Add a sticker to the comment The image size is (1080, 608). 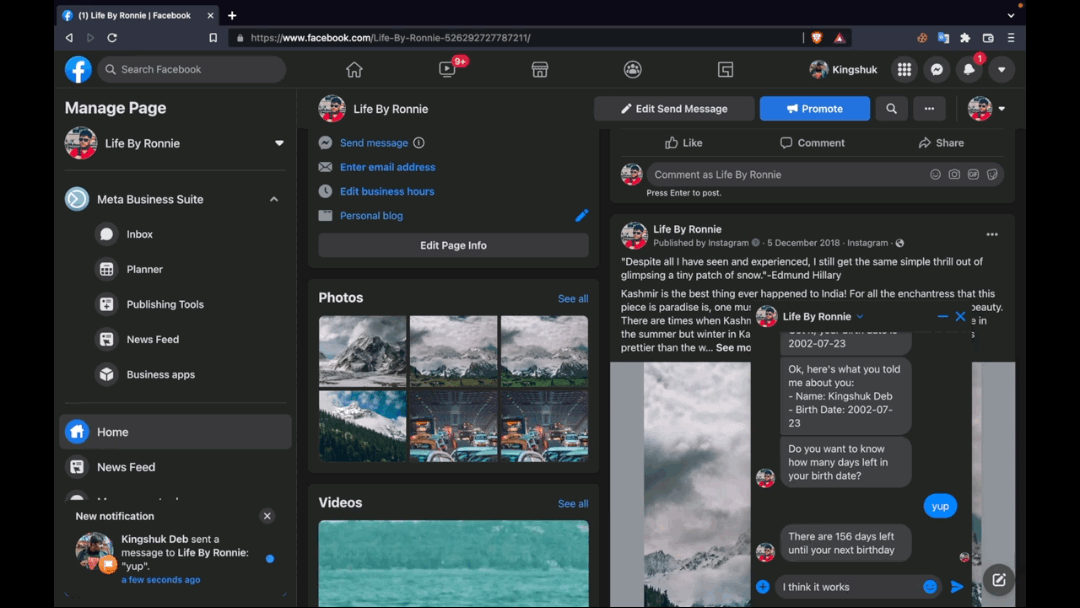pos(992,174)
